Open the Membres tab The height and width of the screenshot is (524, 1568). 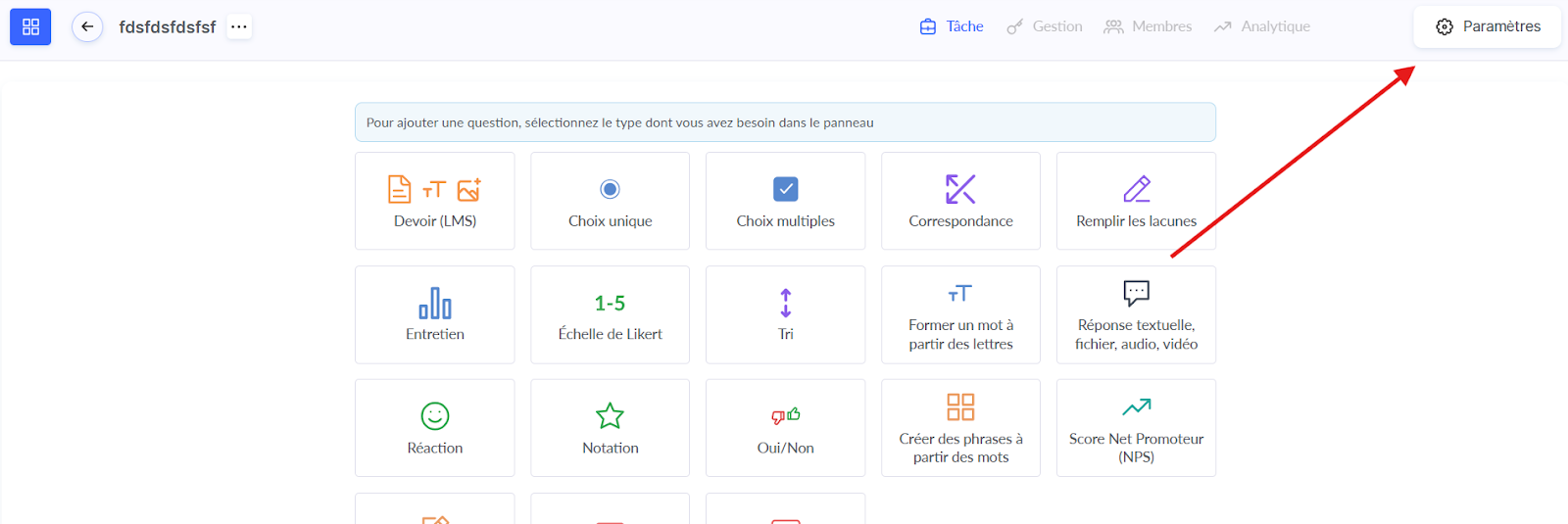[x=1148, y=26]
